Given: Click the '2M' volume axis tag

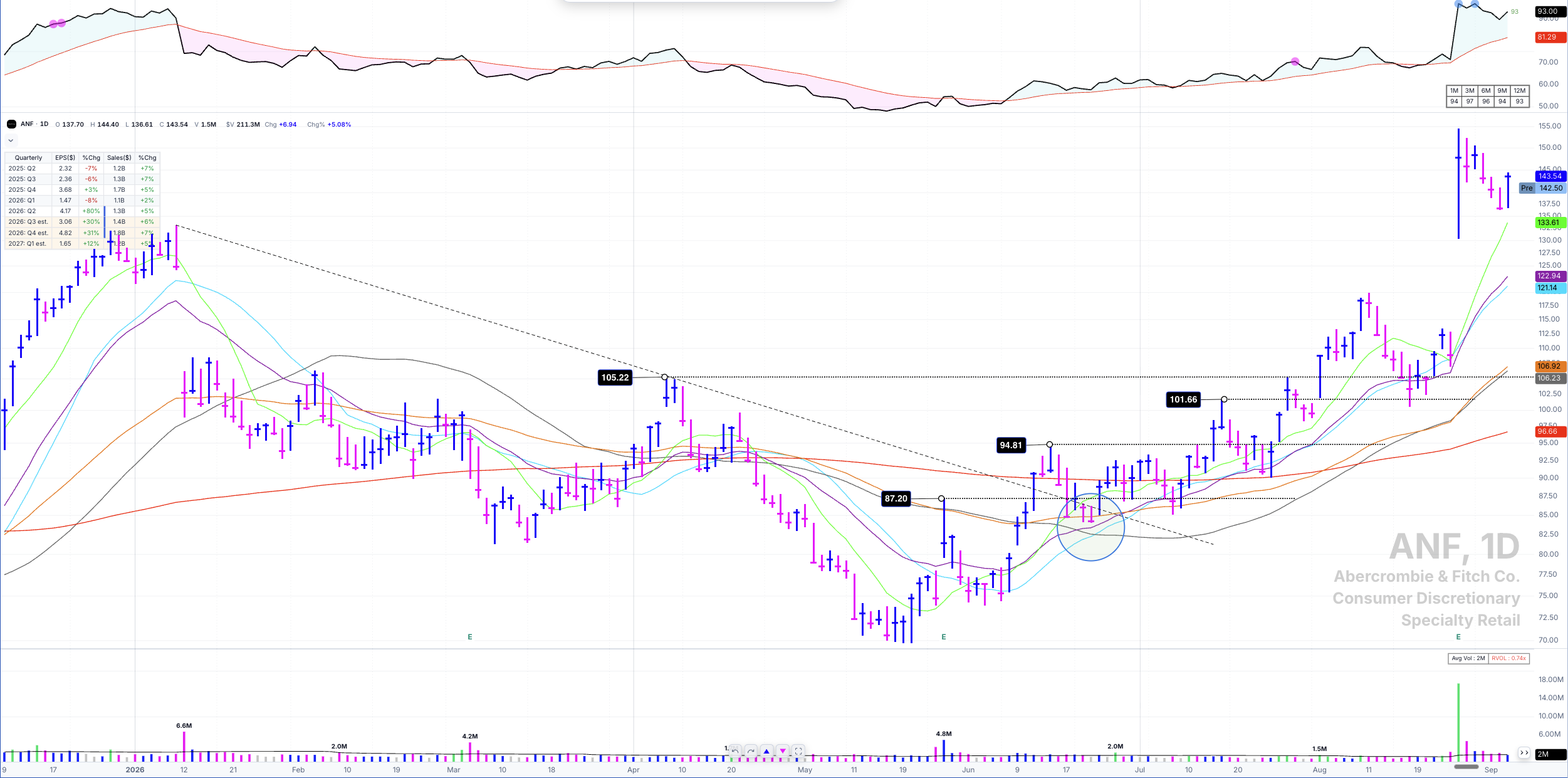Looking at the screenshot, I should [x=1550, y=754].
